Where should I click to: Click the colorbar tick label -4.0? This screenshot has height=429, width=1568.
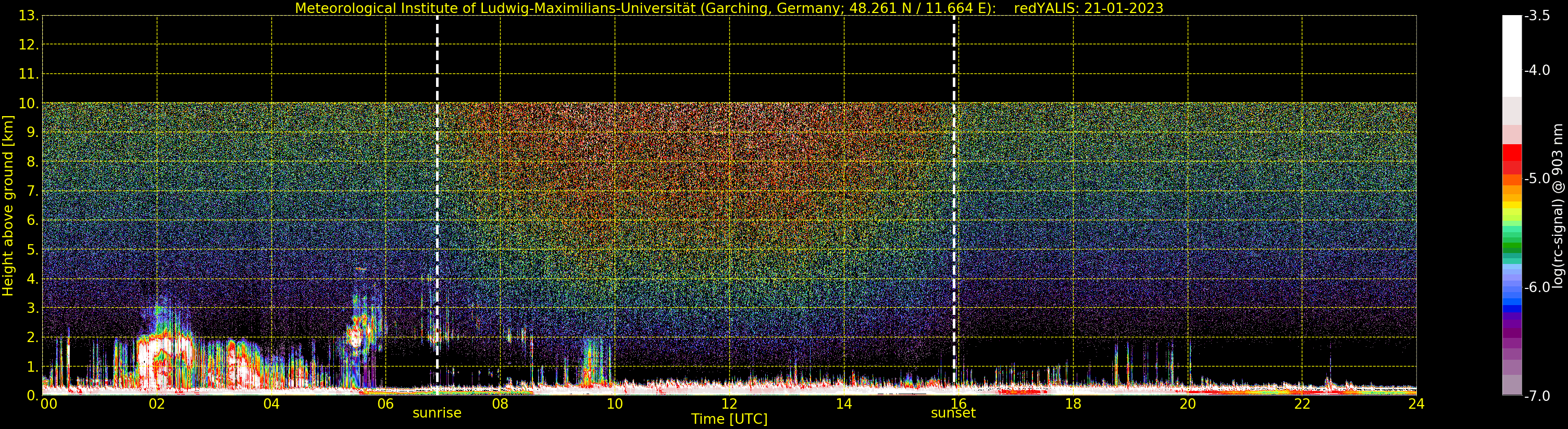1537,71
